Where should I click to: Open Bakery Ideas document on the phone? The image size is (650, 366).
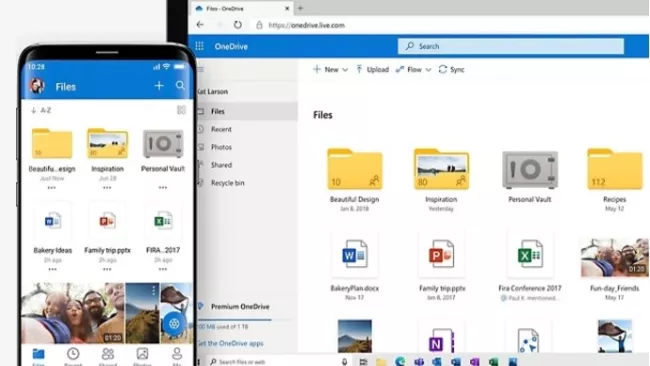pos(53,221)
